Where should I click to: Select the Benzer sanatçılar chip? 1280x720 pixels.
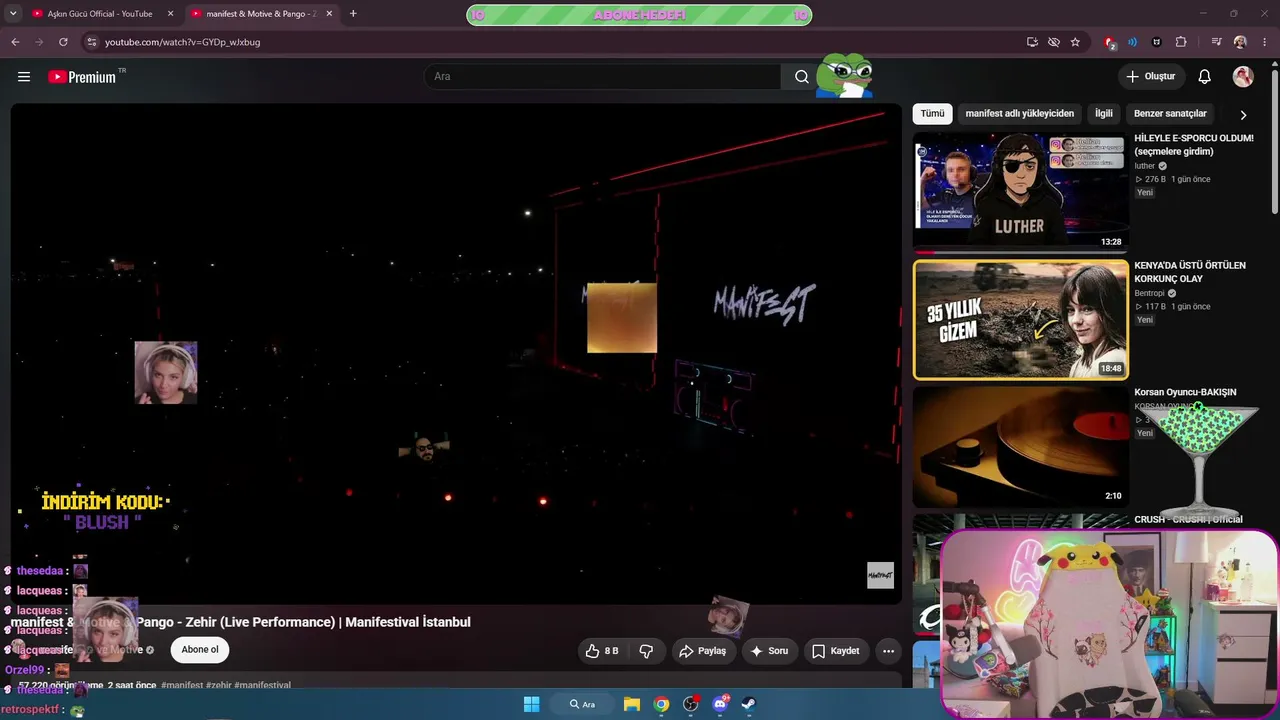tap(1170, 114)
